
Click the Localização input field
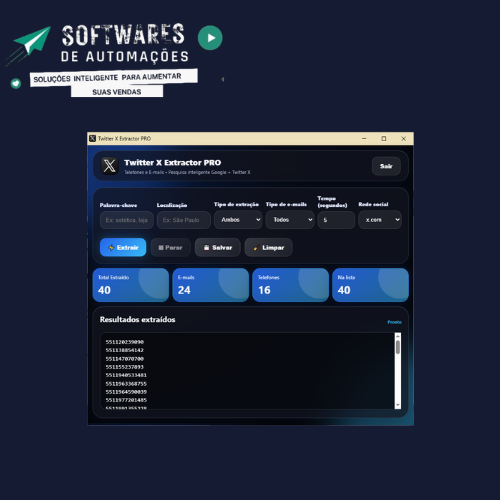[184, 220]
